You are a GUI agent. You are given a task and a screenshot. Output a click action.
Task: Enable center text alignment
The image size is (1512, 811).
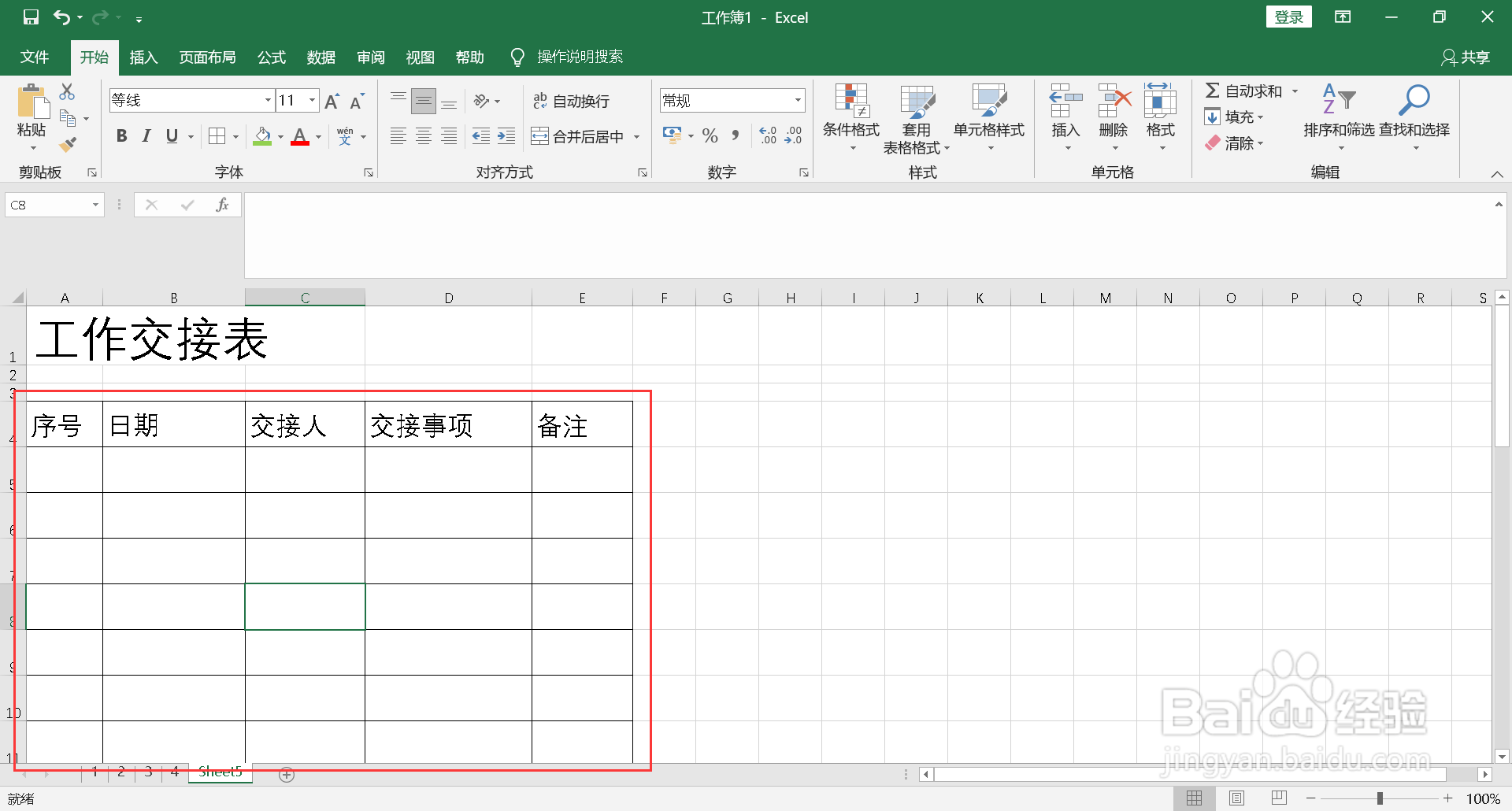(x=424, y=135)
